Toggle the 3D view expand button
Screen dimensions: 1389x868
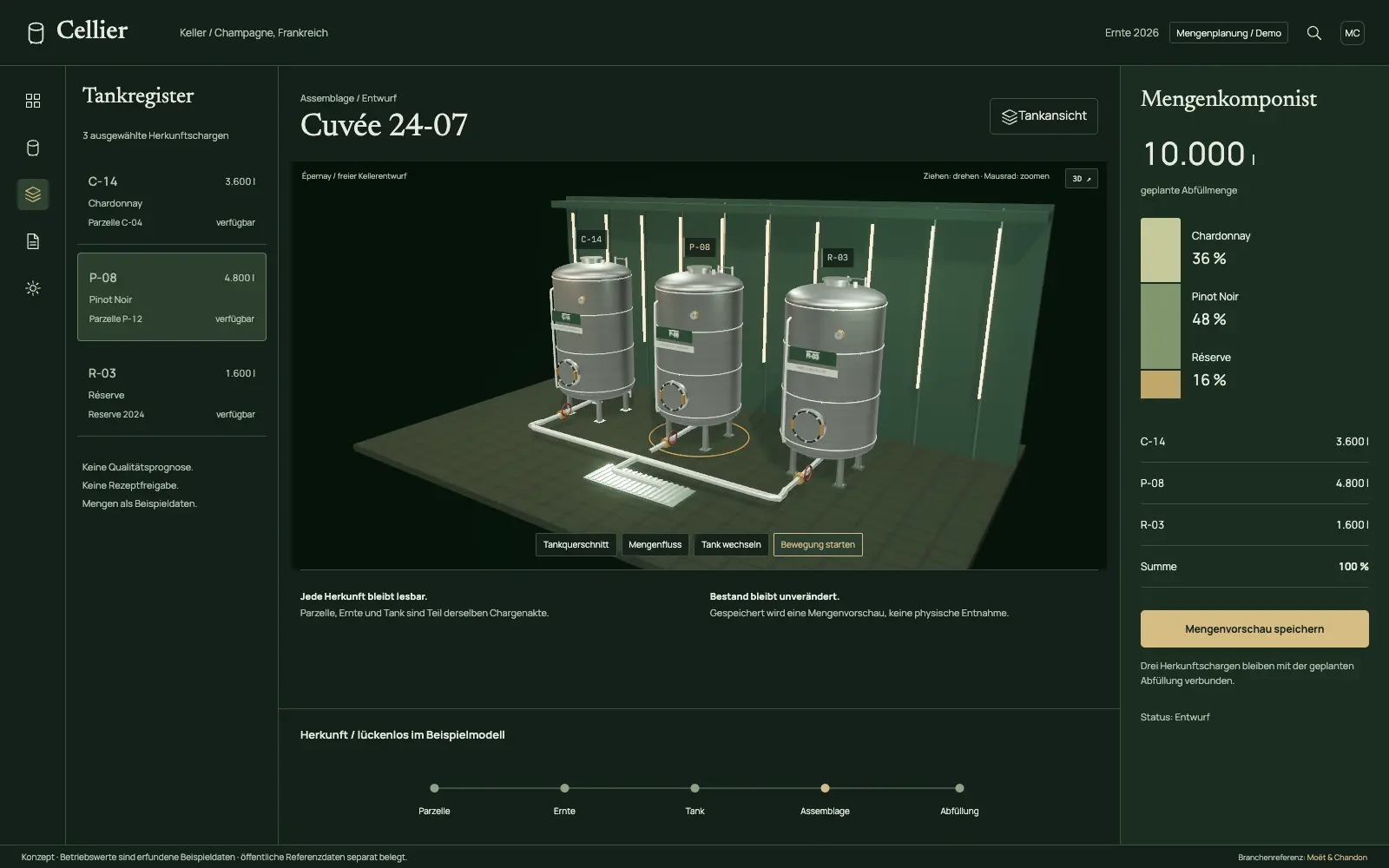[x=1082, y=179]
